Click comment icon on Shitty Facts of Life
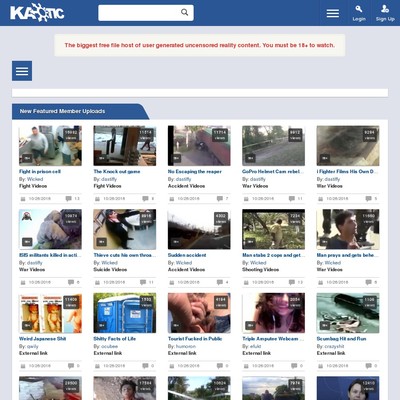 145,366
